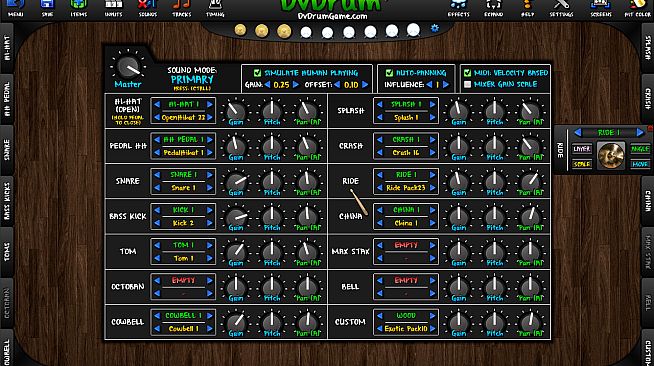
Task: Click the Layer button in Ride panel
Action: point(581,149)
